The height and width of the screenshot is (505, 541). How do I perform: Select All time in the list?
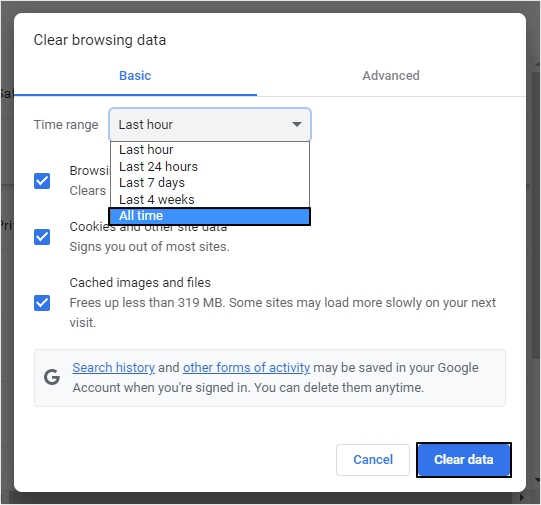(210, 216)
